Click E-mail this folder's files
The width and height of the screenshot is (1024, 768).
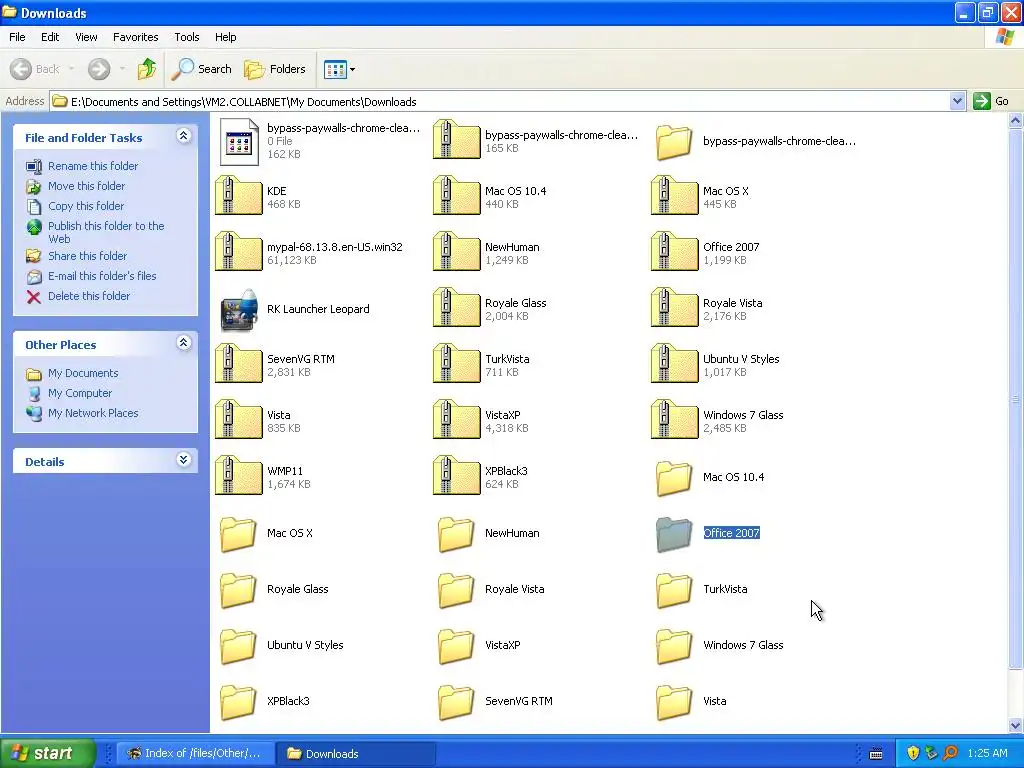(102, 276)
